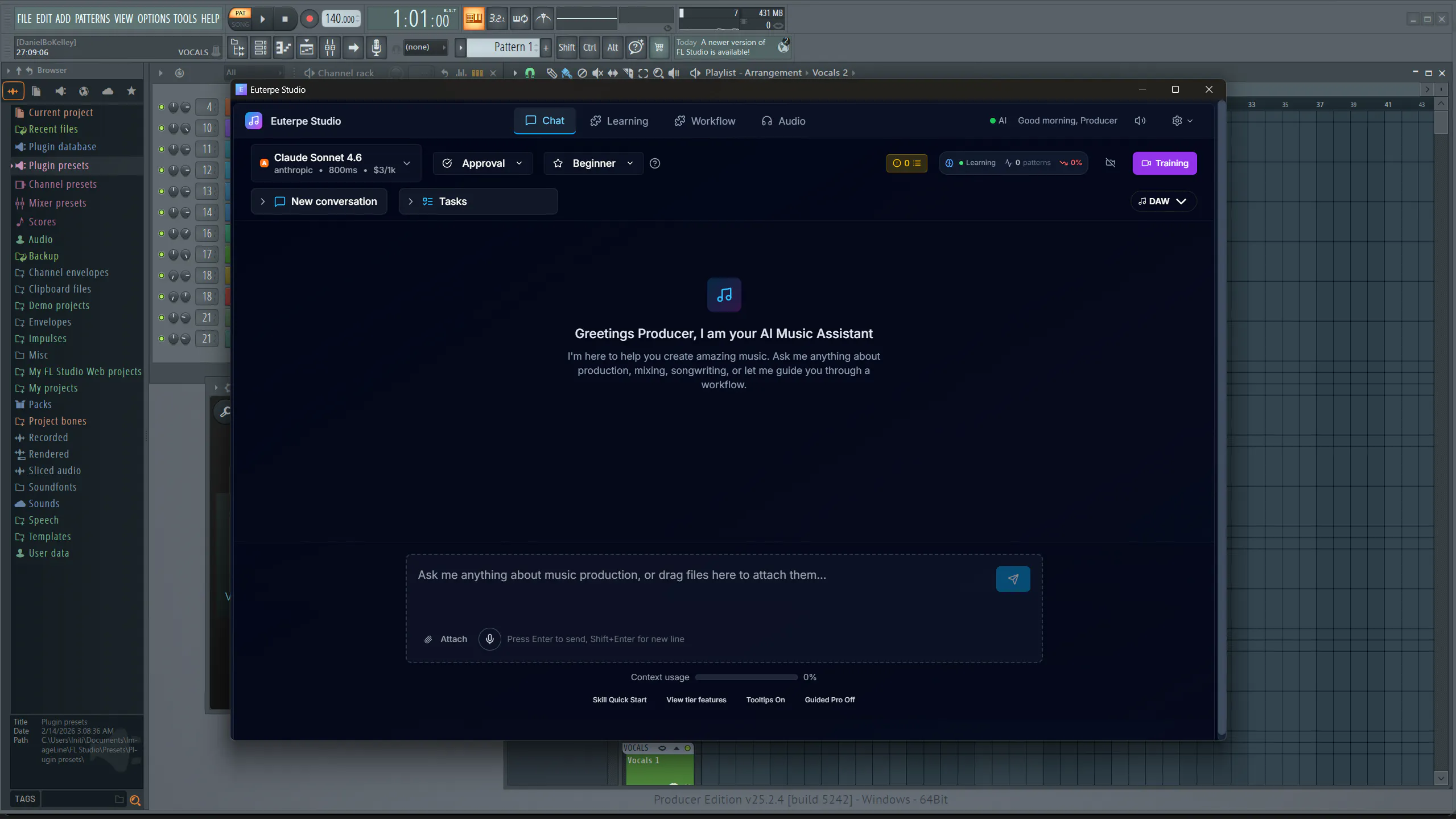Viewport: 1456px width, 819px height.
Task: Send the message with the paper-plane button
Action: click(1013, 579)
